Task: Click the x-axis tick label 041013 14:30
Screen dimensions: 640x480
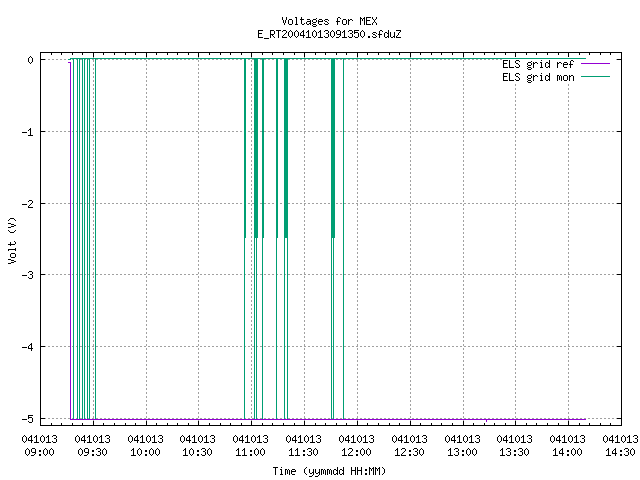Action: 620,445
